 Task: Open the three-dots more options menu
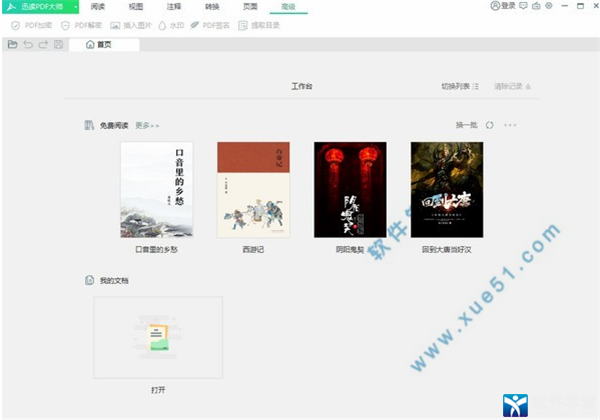pyautogui.click(x=510, y=125)
